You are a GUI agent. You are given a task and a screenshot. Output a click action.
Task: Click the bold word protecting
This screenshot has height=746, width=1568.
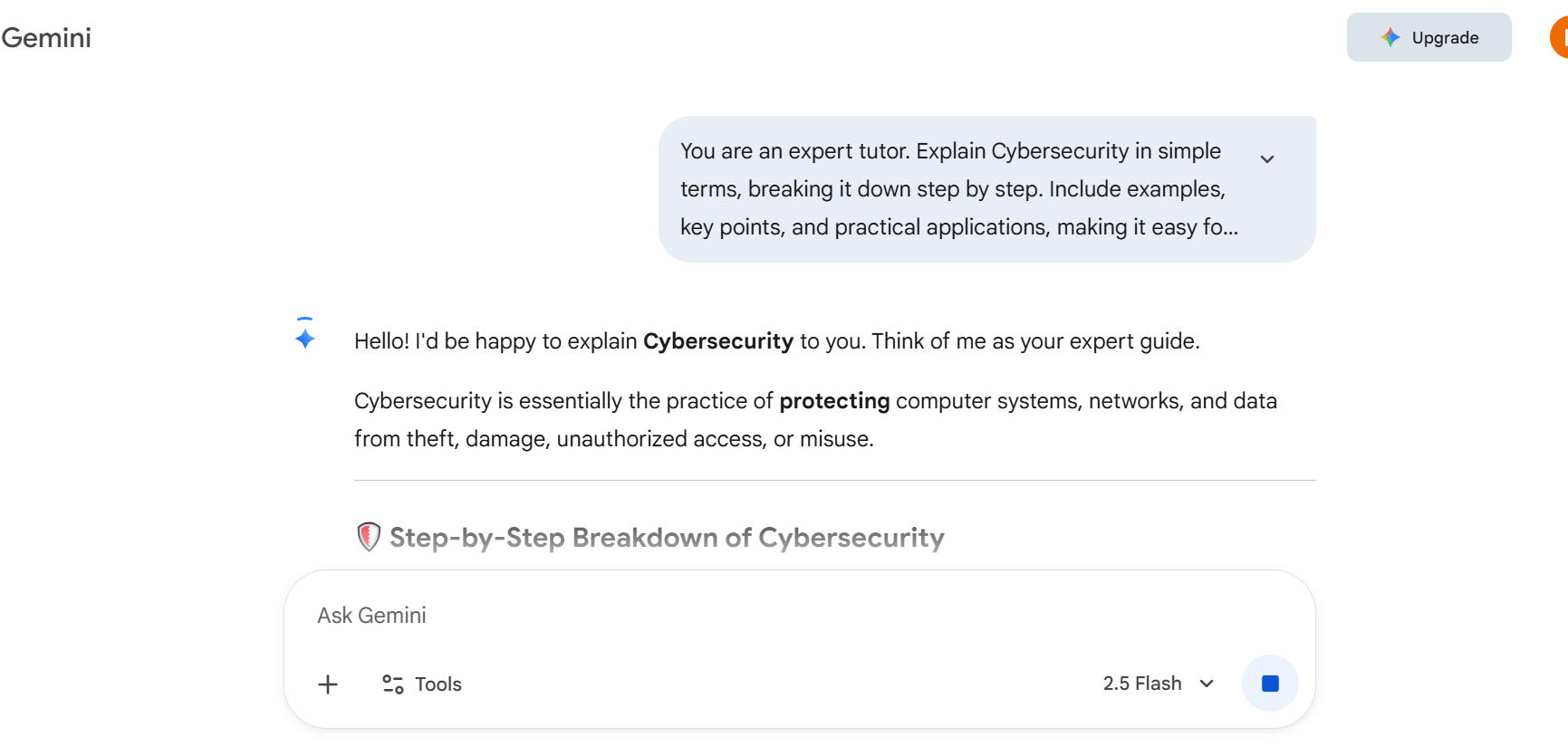point(834,401)
